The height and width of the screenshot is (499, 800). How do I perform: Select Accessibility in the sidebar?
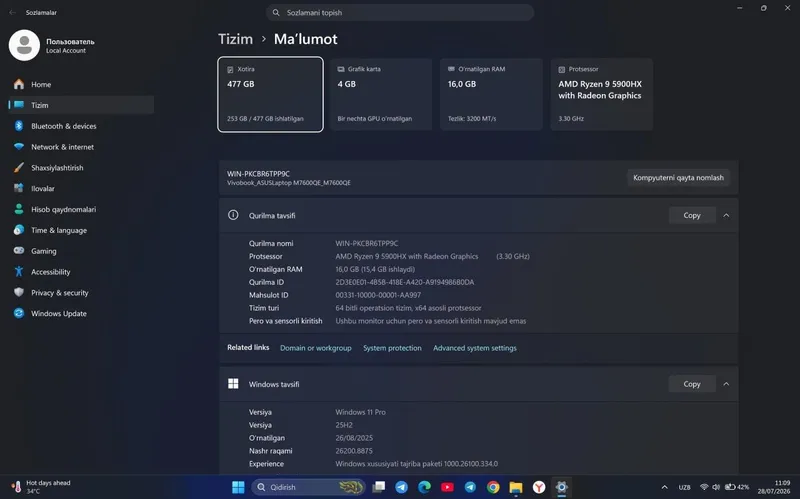click(82, 272)
